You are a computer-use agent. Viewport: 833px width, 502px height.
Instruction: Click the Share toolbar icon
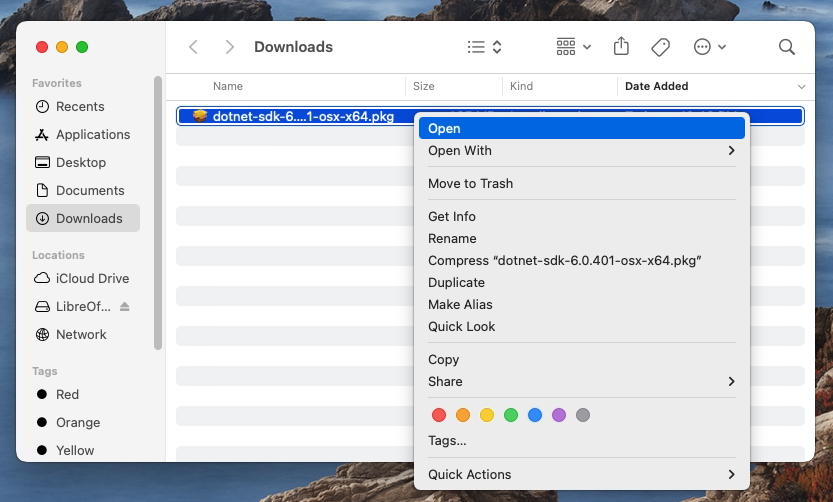[x=621, y=47]
